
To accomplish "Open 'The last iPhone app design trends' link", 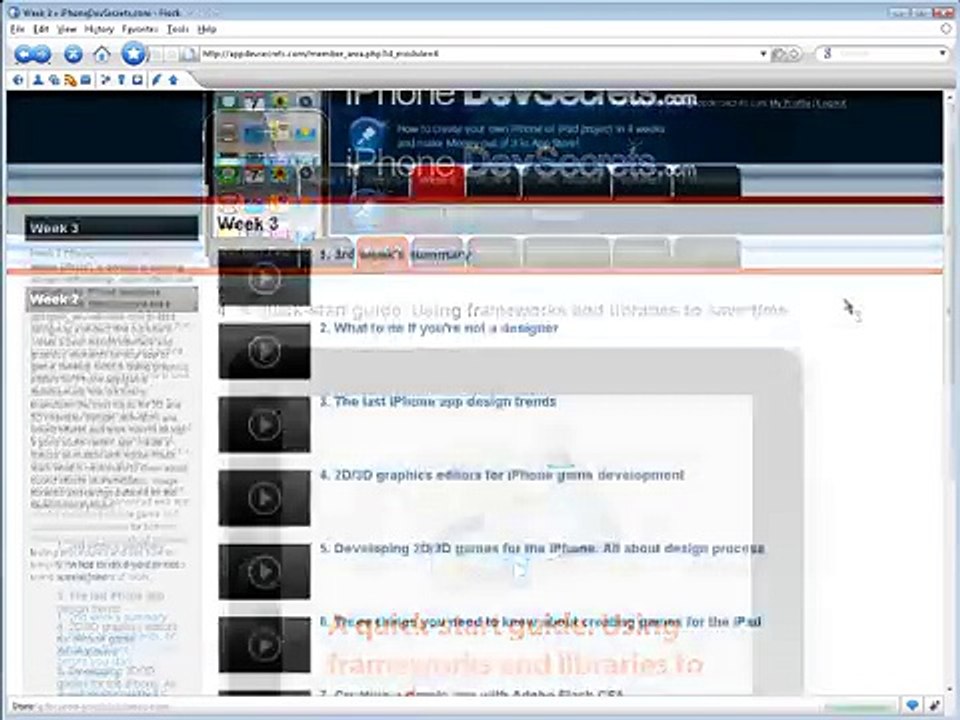I will coord(438,402).
